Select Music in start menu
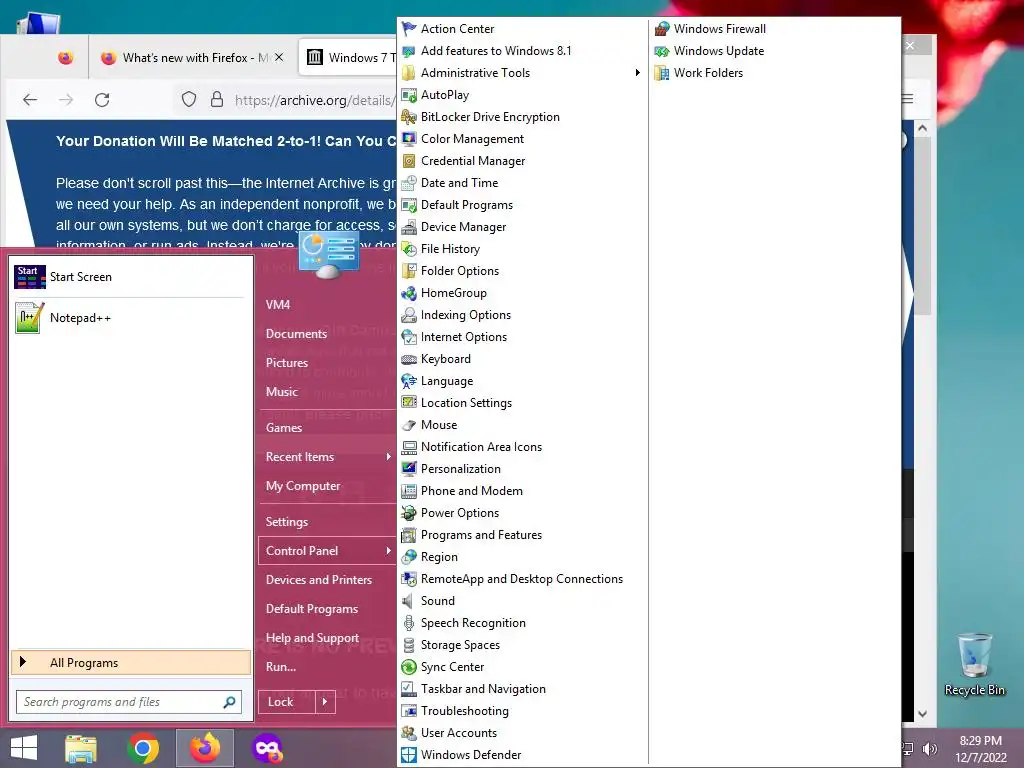This screenshot has width=1024, height=768. [x=281, y=392]
